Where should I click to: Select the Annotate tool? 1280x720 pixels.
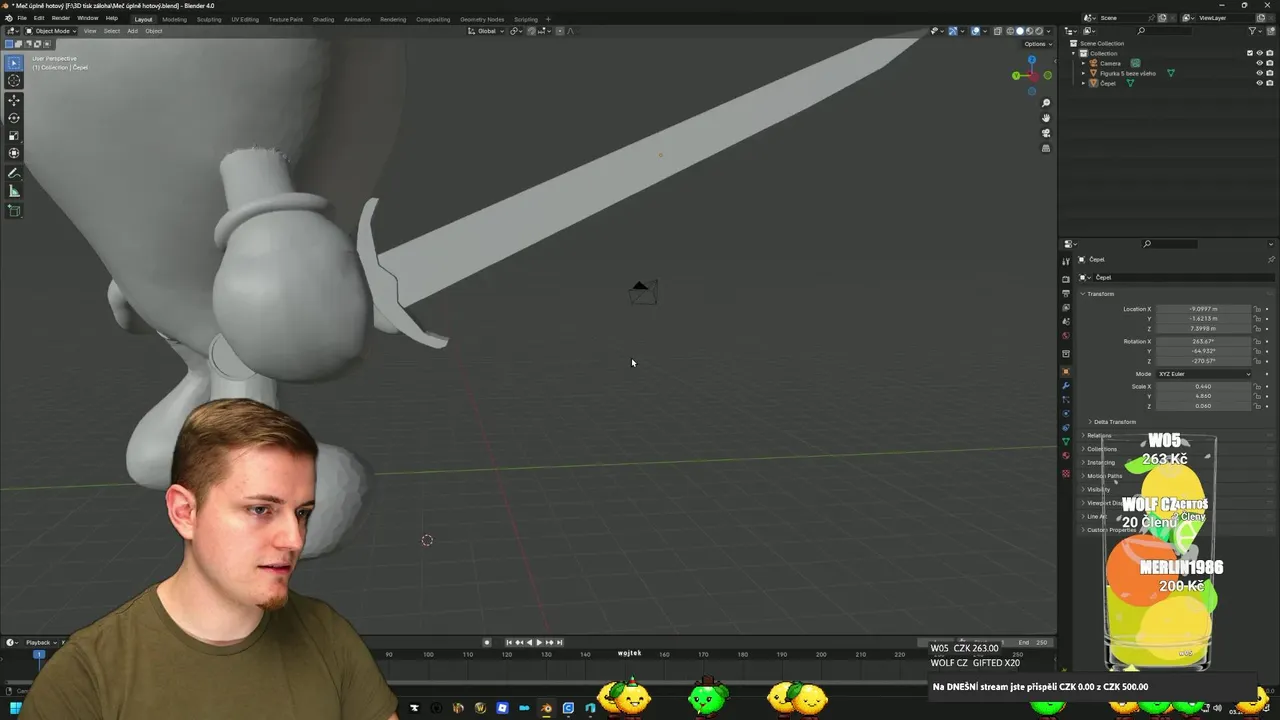click(x=14, y=173)
